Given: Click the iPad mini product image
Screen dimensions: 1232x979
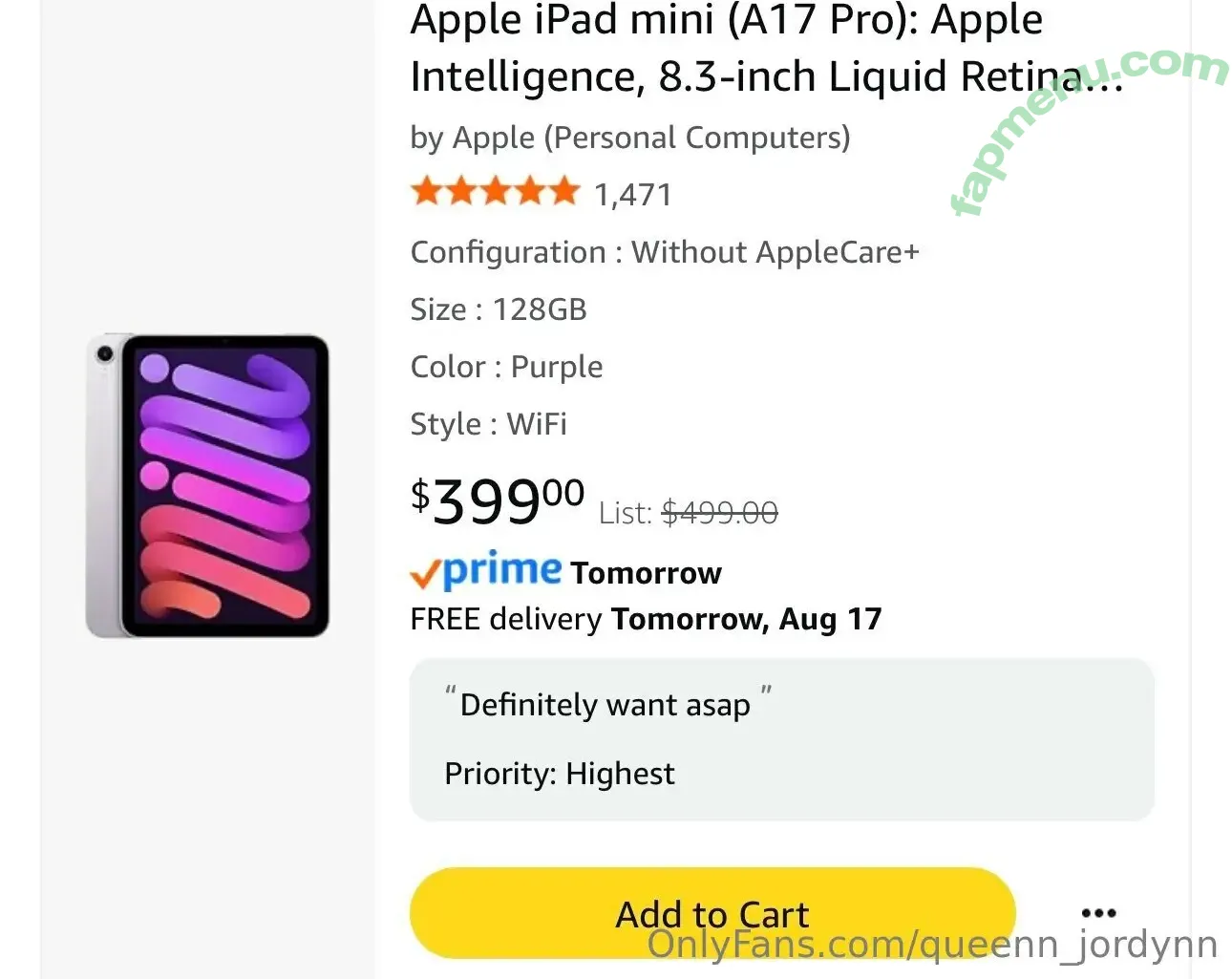Looking at the screenshot, I should 207,485.
